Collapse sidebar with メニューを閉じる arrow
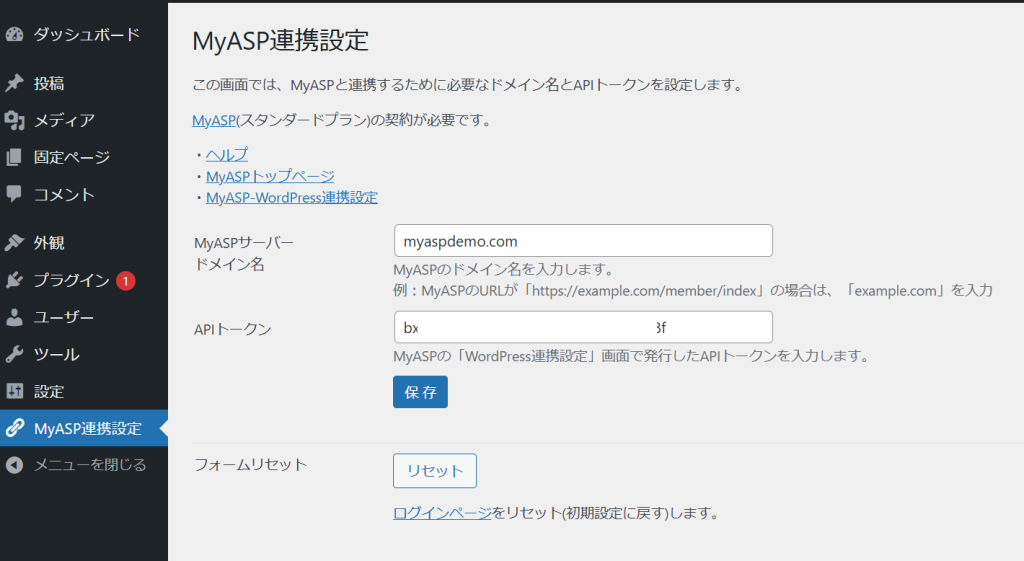Screen dimensions: 1024x561 point(14,465)
